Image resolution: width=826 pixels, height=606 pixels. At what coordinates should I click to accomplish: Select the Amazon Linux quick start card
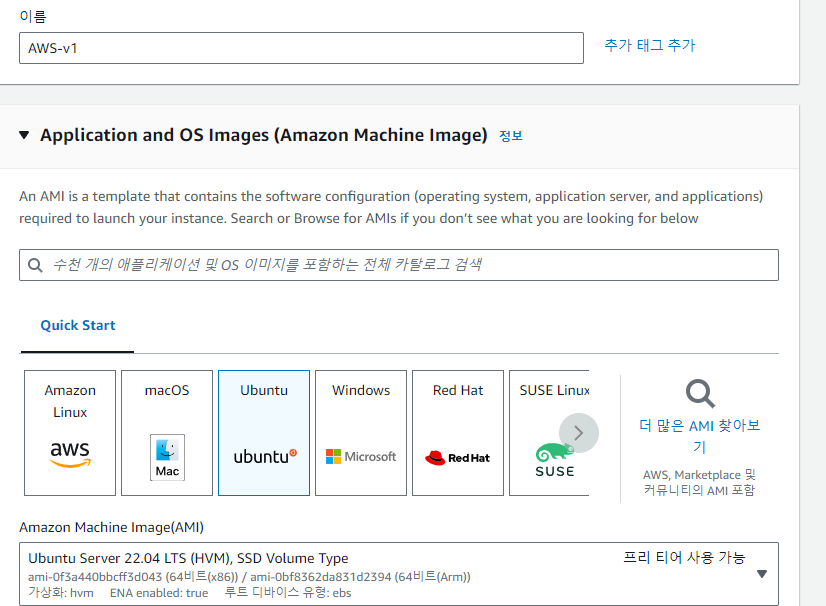[x=69, y=432]
